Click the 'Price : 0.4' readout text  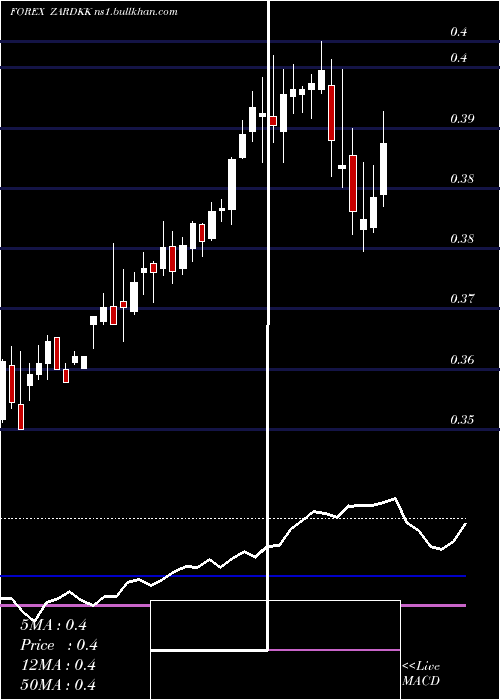click(58, 645)
